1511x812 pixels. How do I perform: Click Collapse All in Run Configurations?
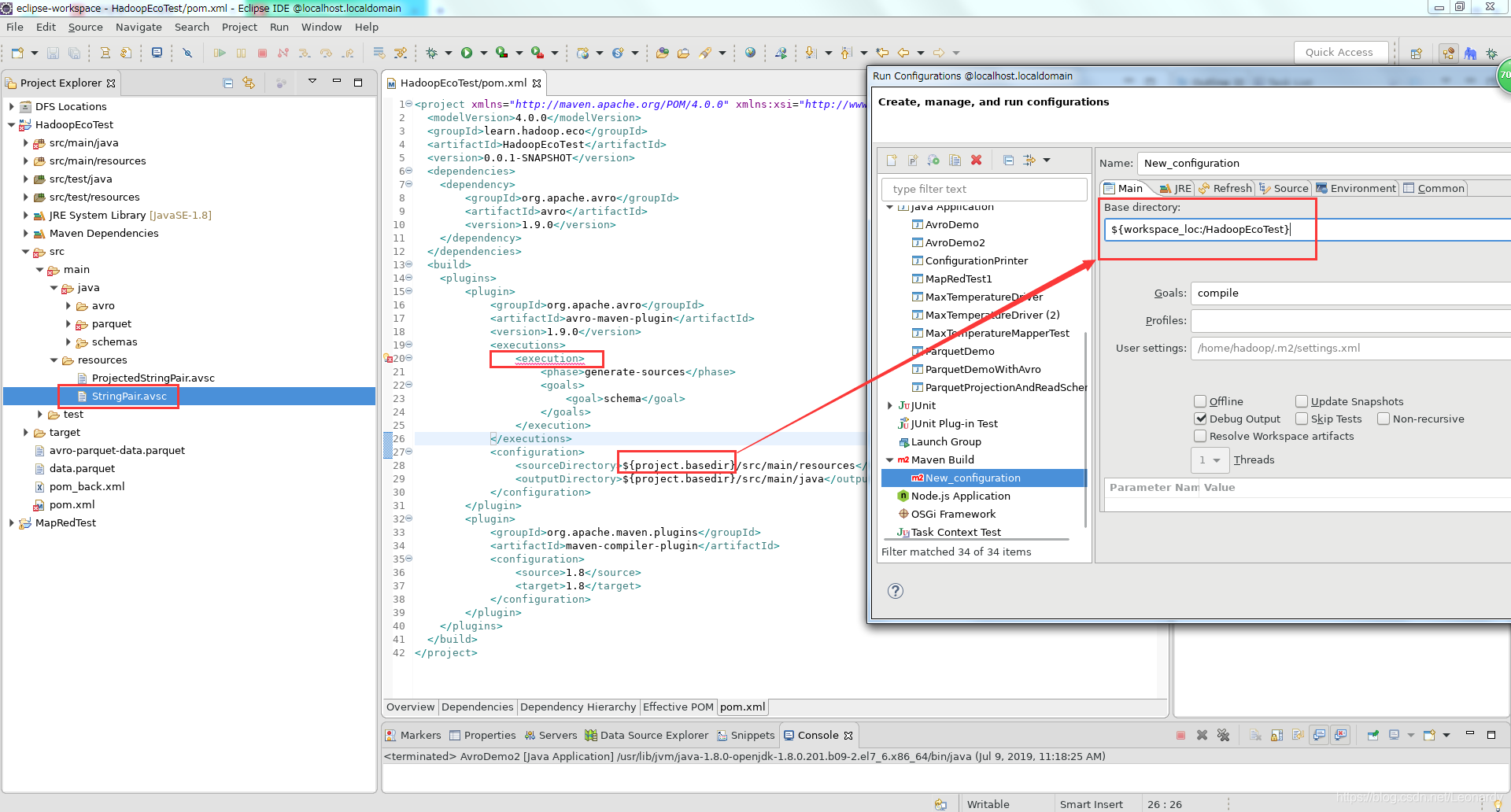(x=1008, y=160)
